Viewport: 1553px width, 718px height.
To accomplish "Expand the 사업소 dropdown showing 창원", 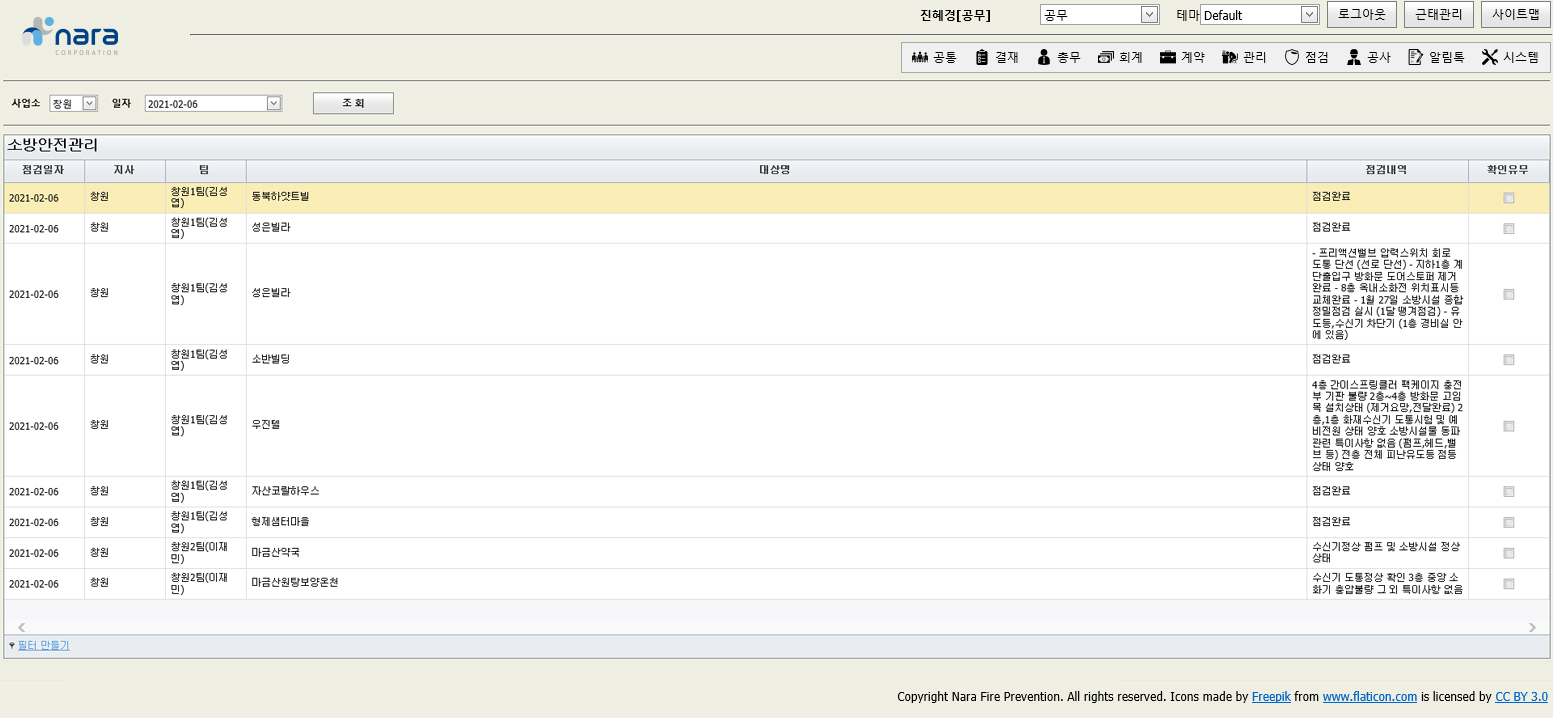I will coord(89,103).
